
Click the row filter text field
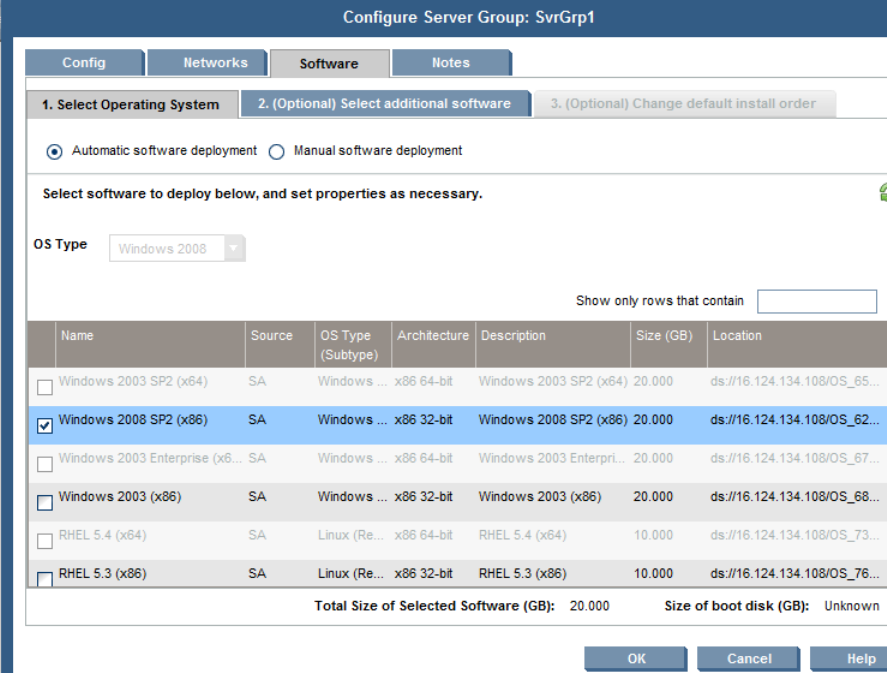(816, 301)
